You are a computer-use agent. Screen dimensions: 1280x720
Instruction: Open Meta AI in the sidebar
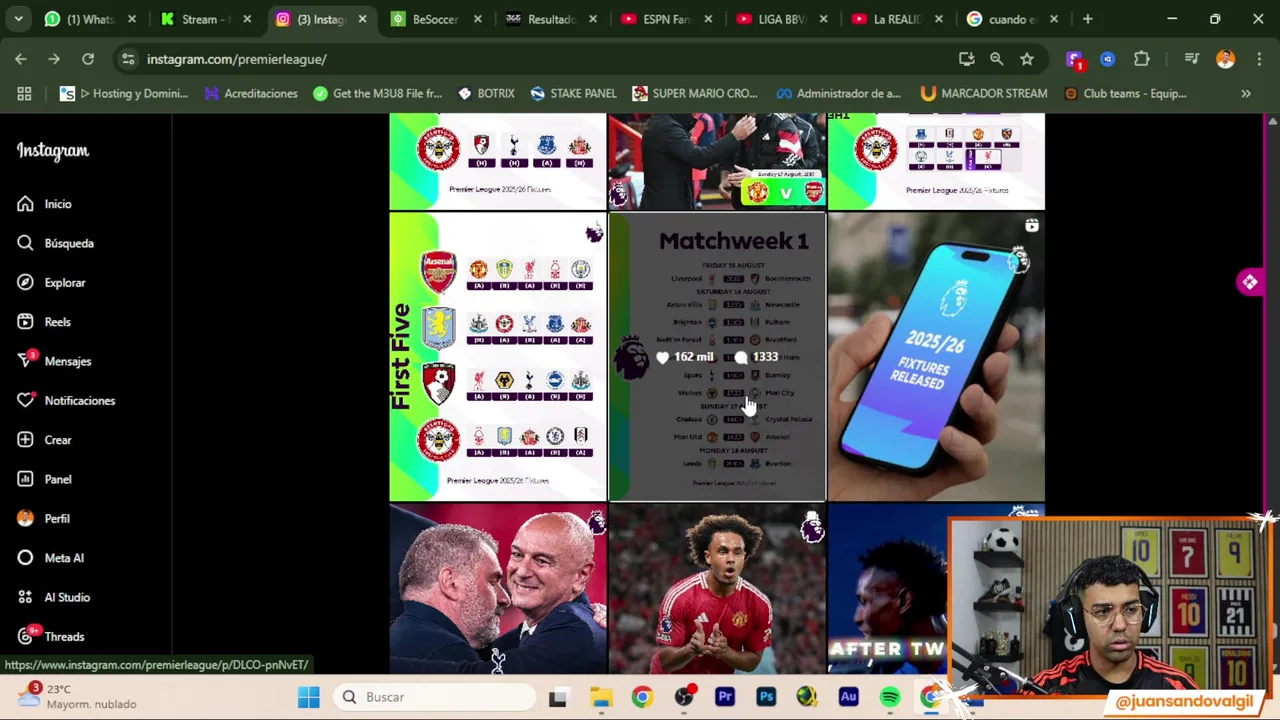(x=50, y=558)
